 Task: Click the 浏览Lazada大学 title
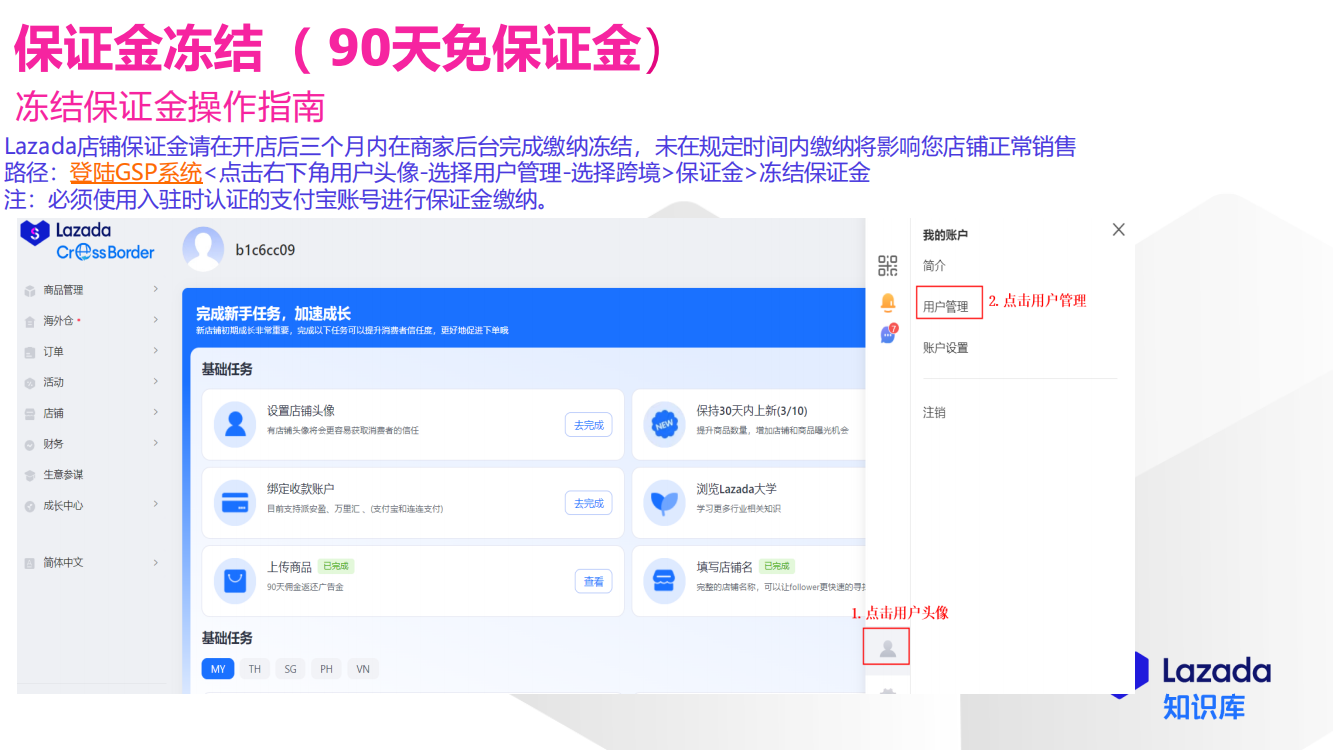click(x=736, y=489)
